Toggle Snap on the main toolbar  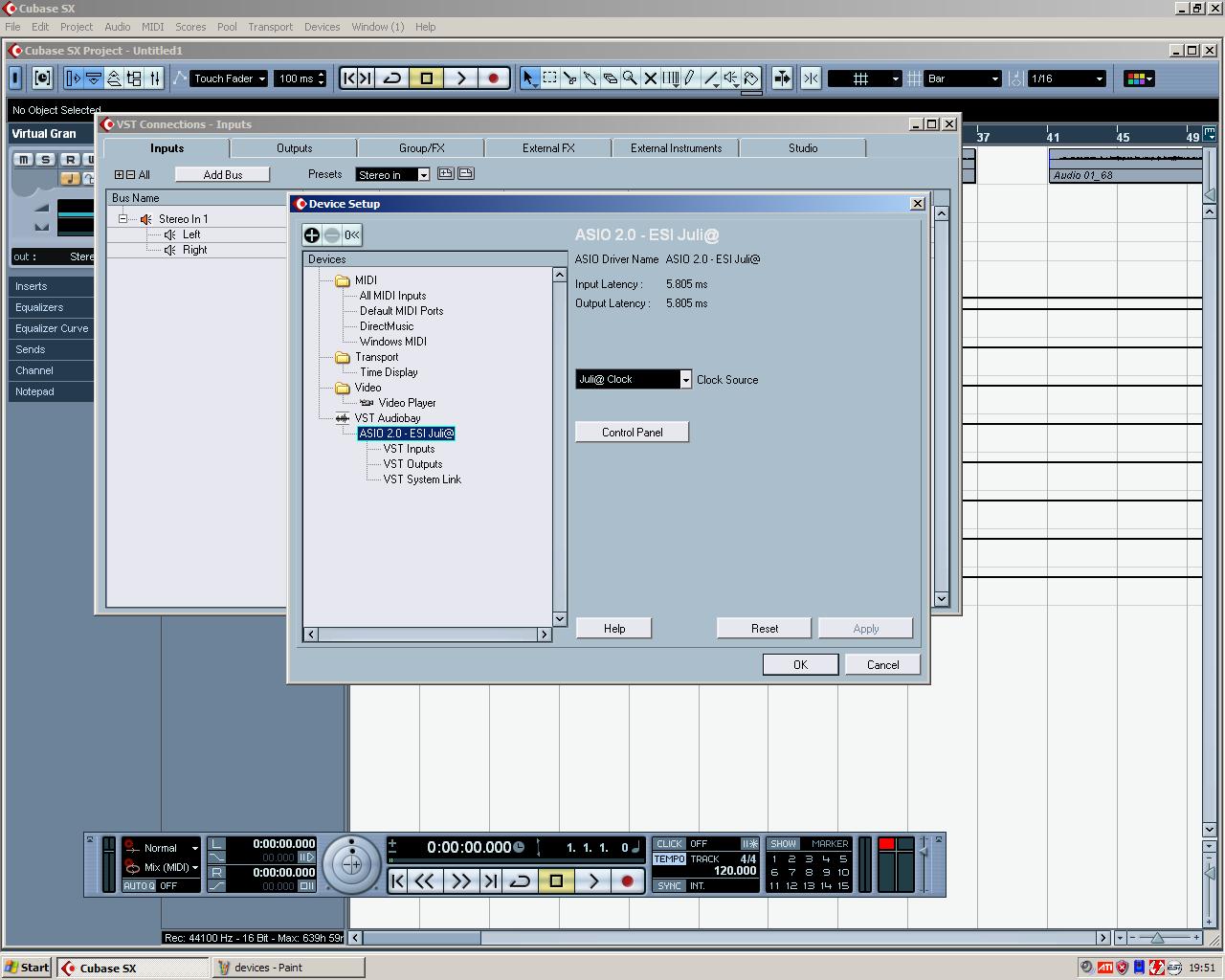click(811, 78)
